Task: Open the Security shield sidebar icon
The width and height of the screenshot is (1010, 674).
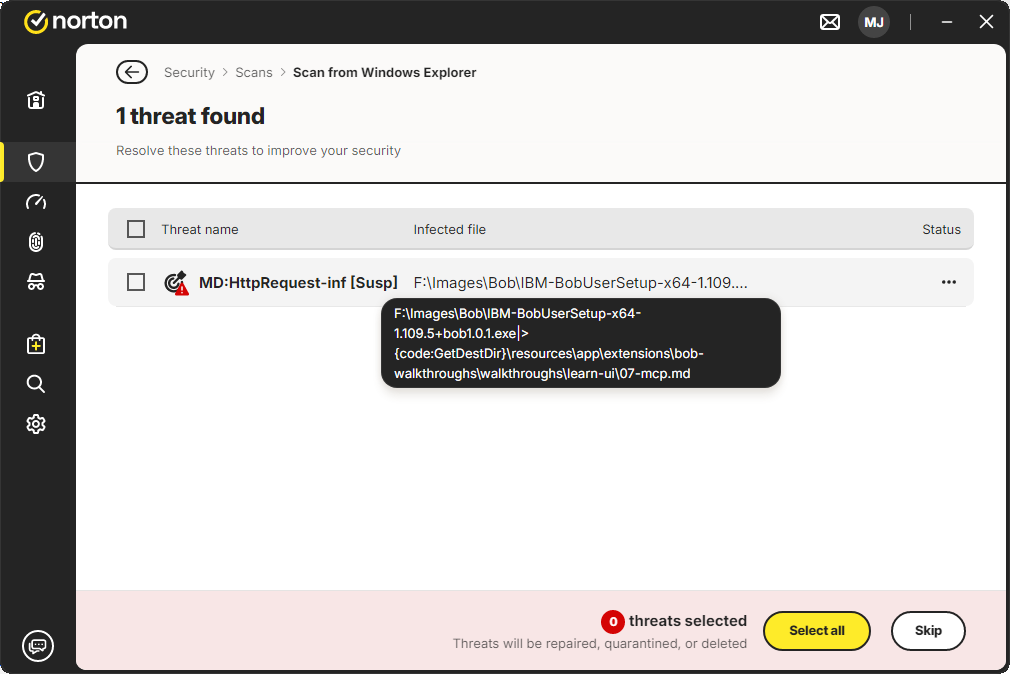Action: click(x=36, y=162)
